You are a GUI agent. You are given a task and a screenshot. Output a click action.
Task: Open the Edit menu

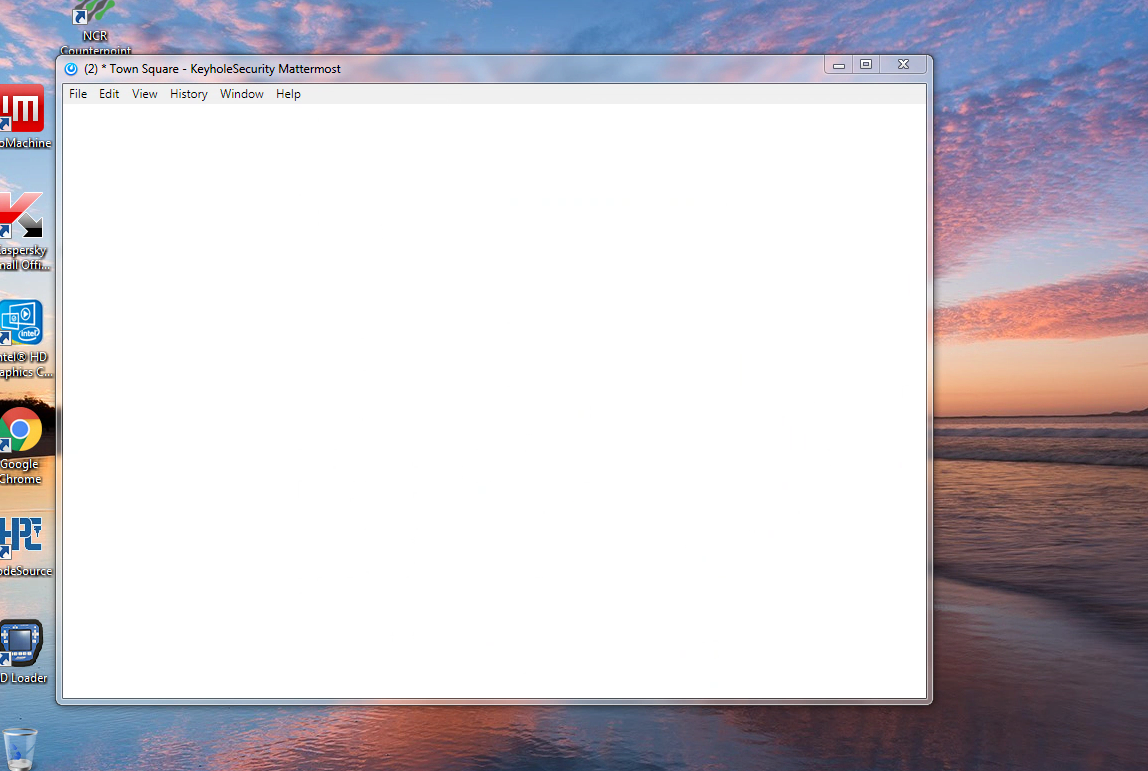coord(109,94)
